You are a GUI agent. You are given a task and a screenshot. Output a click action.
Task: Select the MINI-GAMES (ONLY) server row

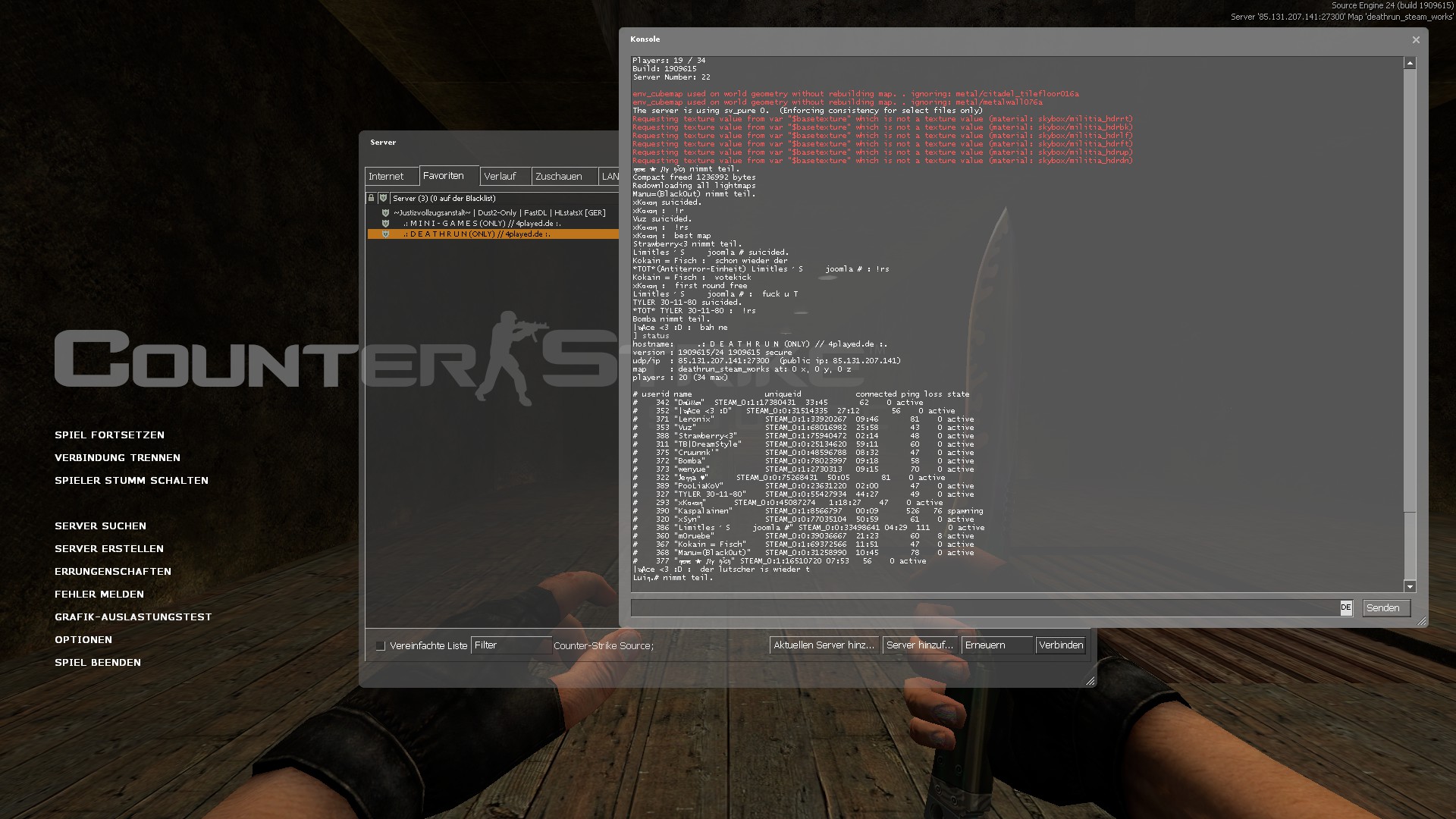(493, 224)
